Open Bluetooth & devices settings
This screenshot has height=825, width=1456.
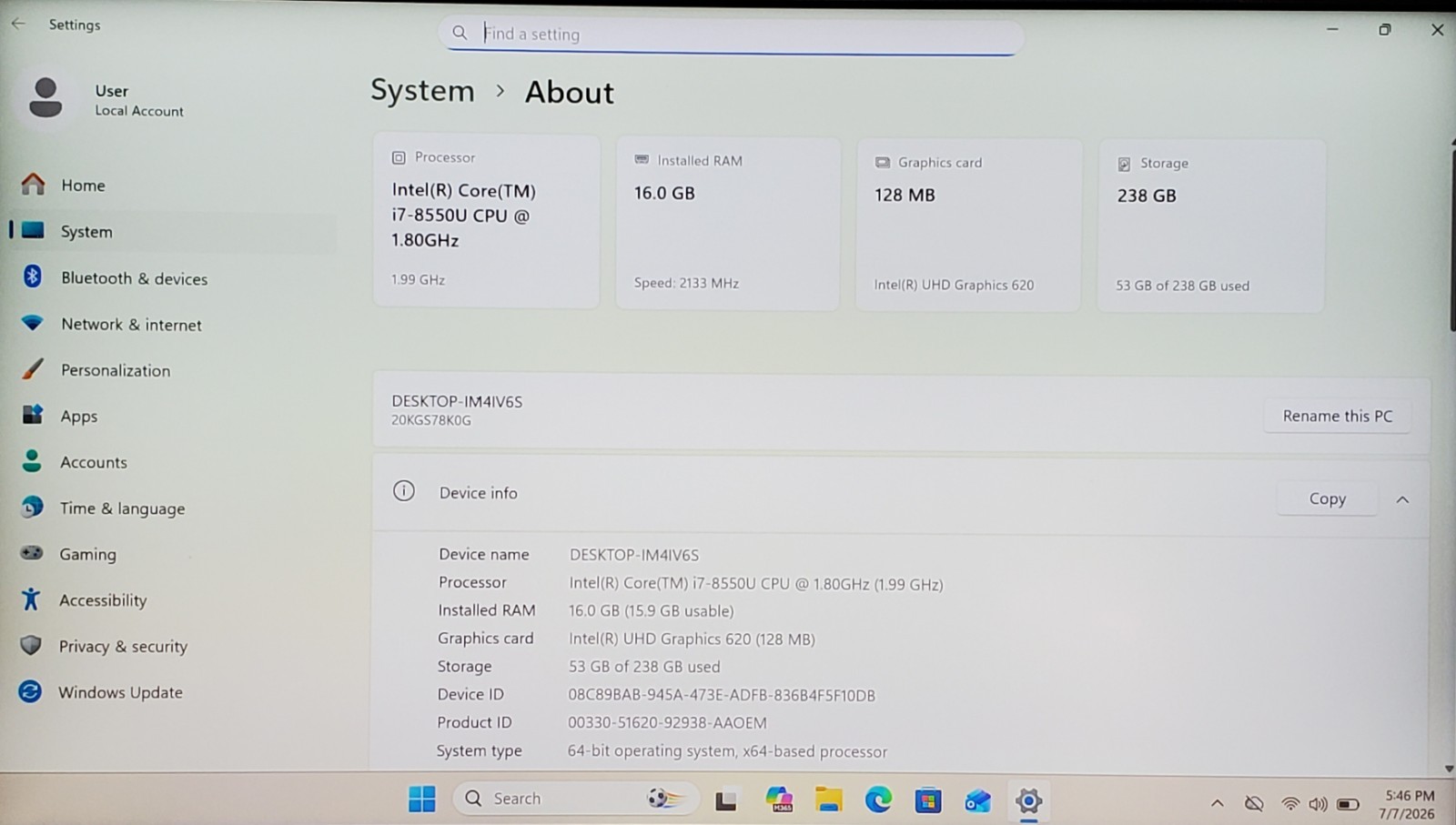pos(173,278)
